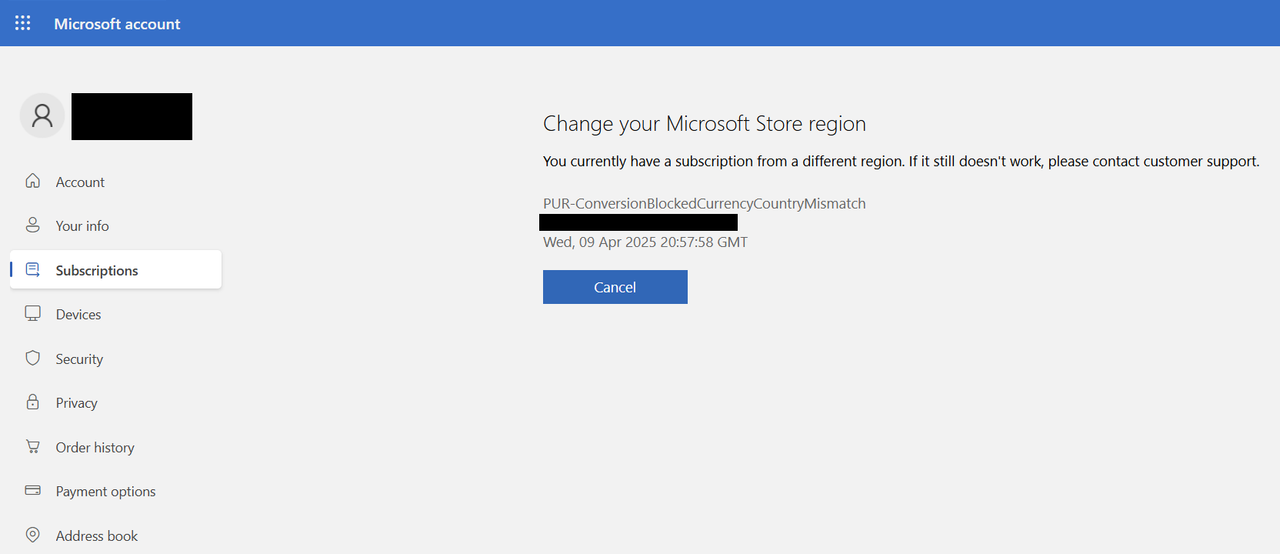Image resolution: width=1280 pixels, height=554 pixels.
Task: Click the subscription from different region message
Action: 901,161
